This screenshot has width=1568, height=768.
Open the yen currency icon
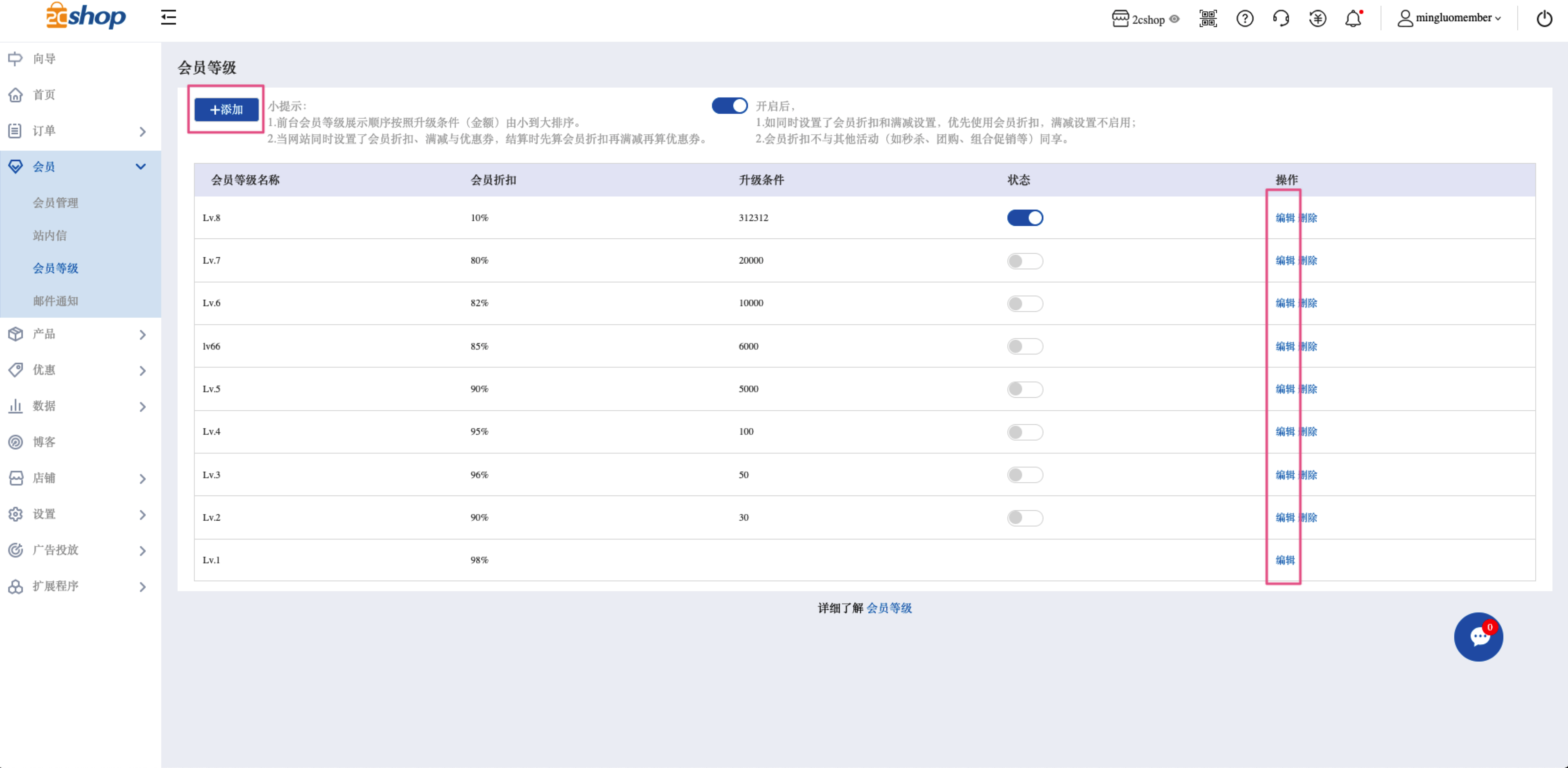coord(1317,19)
